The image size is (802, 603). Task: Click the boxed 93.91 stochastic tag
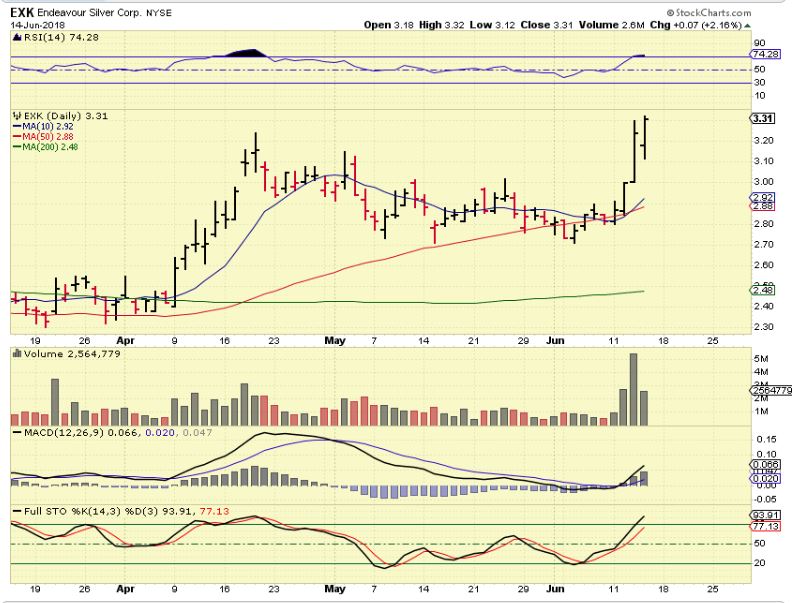765,516
